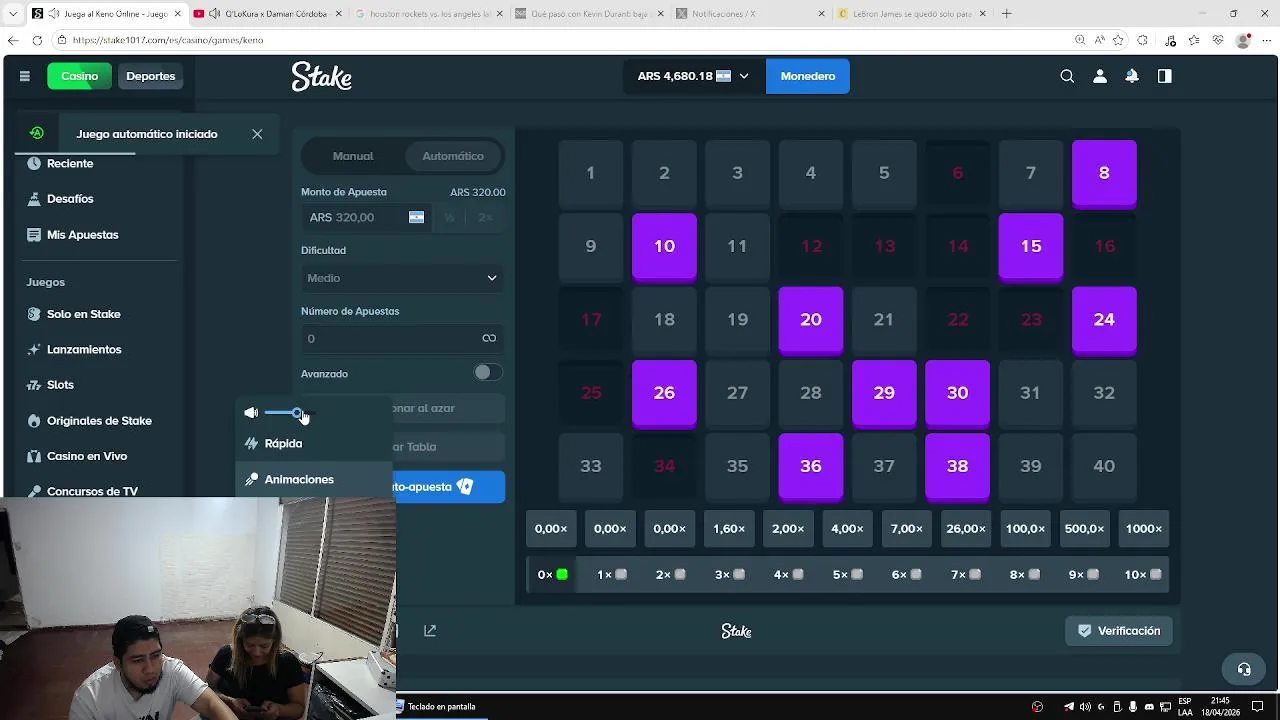Screen dimensions: 1280x720
Task: Click the infinity icon in Número de Apuestas
Action: 489,338
